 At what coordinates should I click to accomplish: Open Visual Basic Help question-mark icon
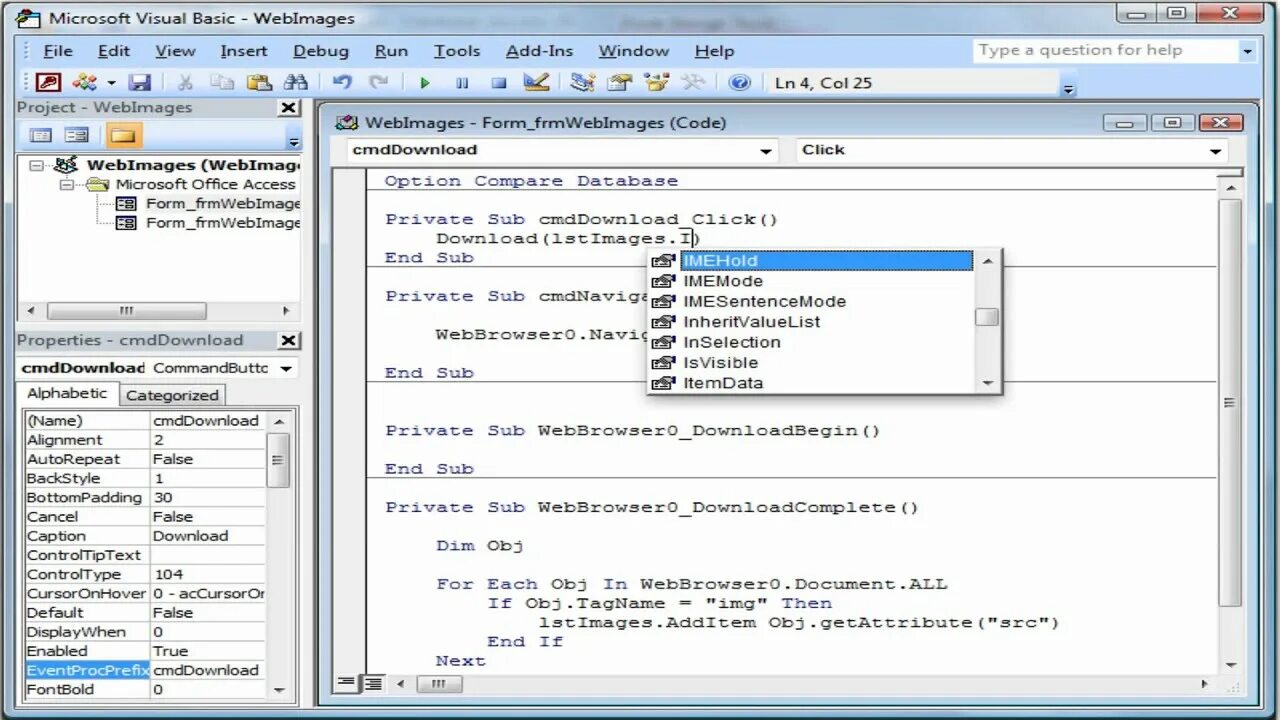tap(740, 83)
